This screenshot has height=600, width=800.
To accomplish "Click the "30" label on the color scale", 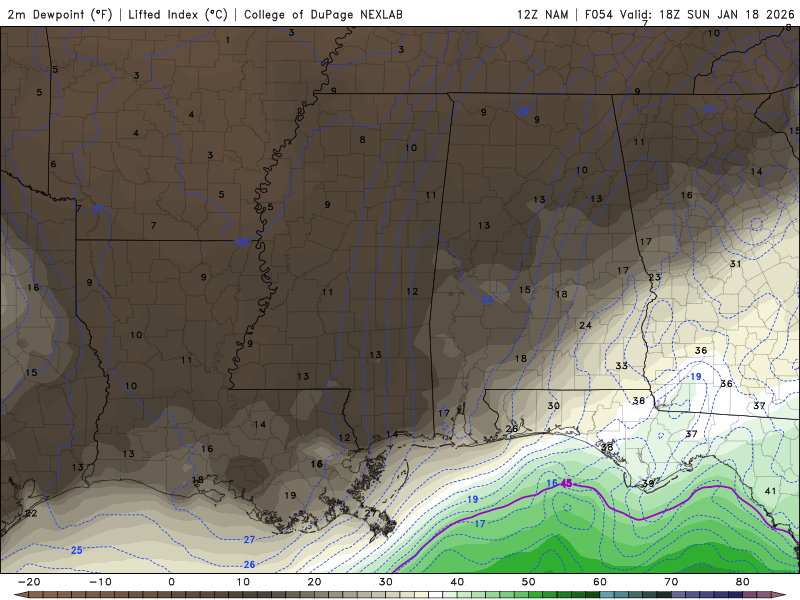I will coord(386,582).
